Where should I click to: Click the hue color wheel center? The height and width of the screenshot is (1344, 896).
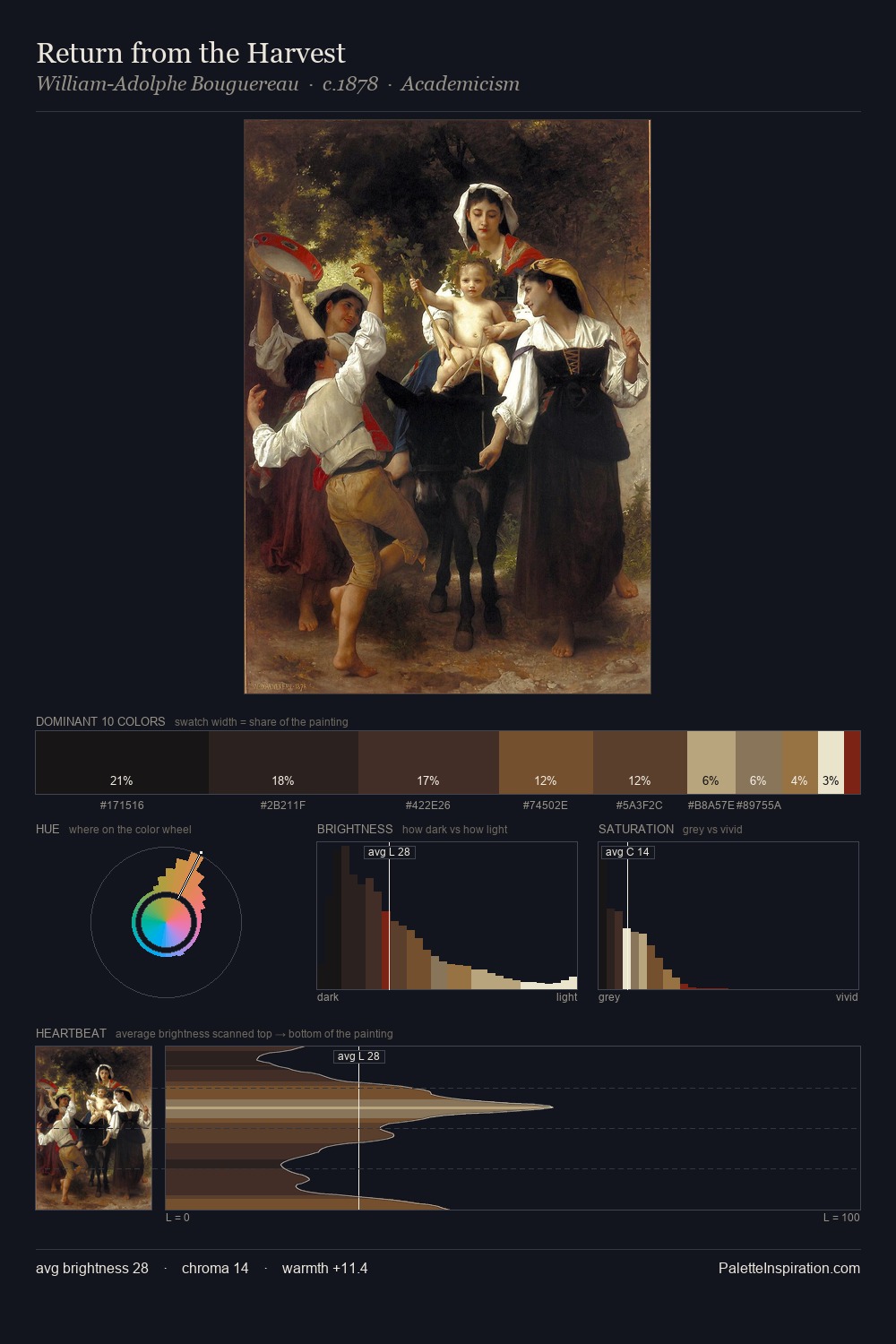[x=166, y=922]
